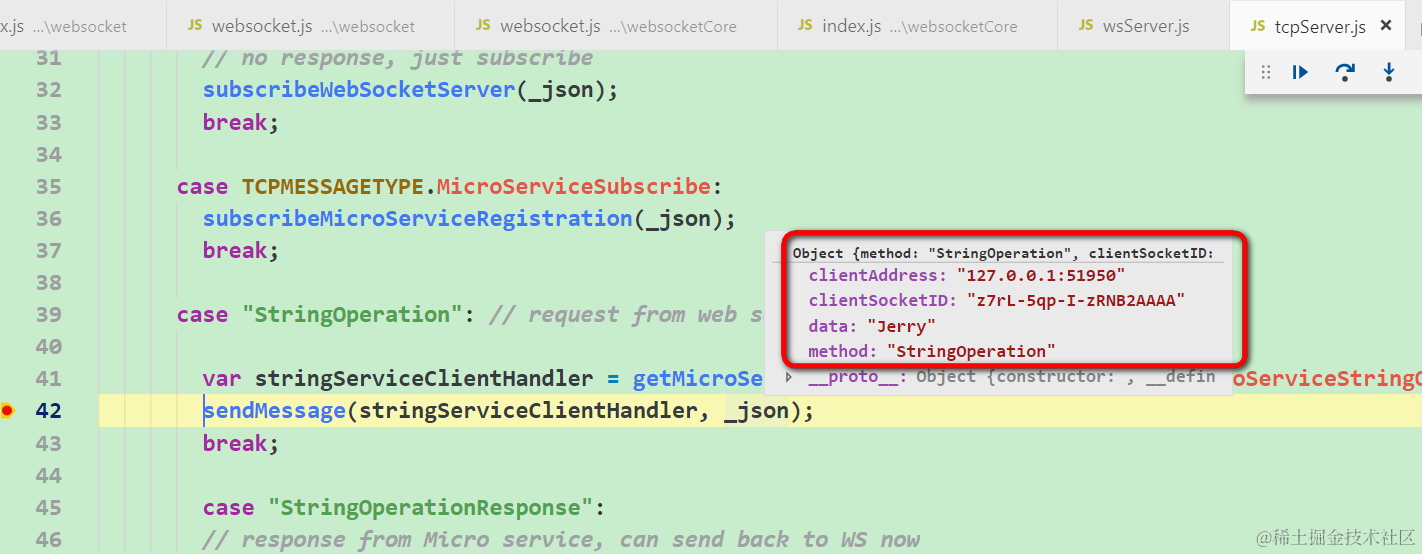Image resolution: width=1422 pixels, height=554 pixels.
Task: Open websocket.js tab in websocketCore folder
Action: [616, 26]
